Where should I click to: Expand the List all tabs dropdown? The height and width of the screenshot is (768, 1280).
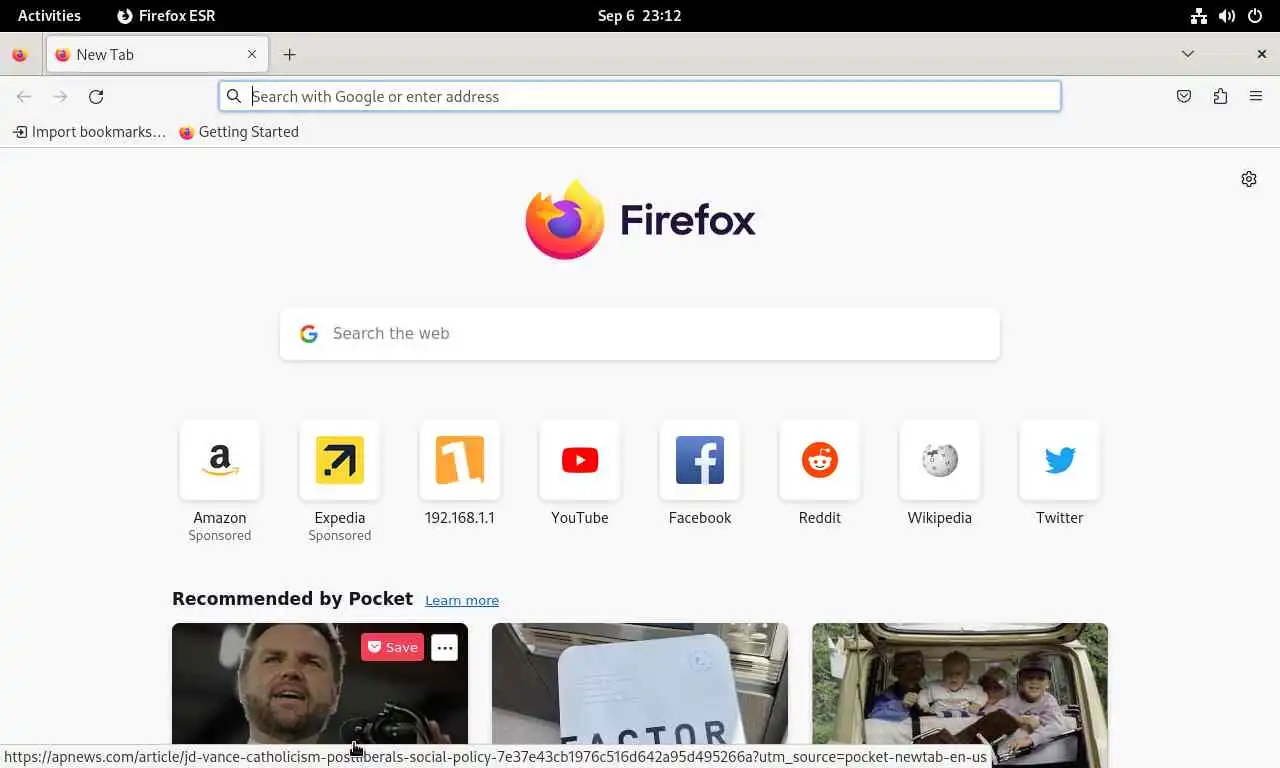pos(1188,54)
